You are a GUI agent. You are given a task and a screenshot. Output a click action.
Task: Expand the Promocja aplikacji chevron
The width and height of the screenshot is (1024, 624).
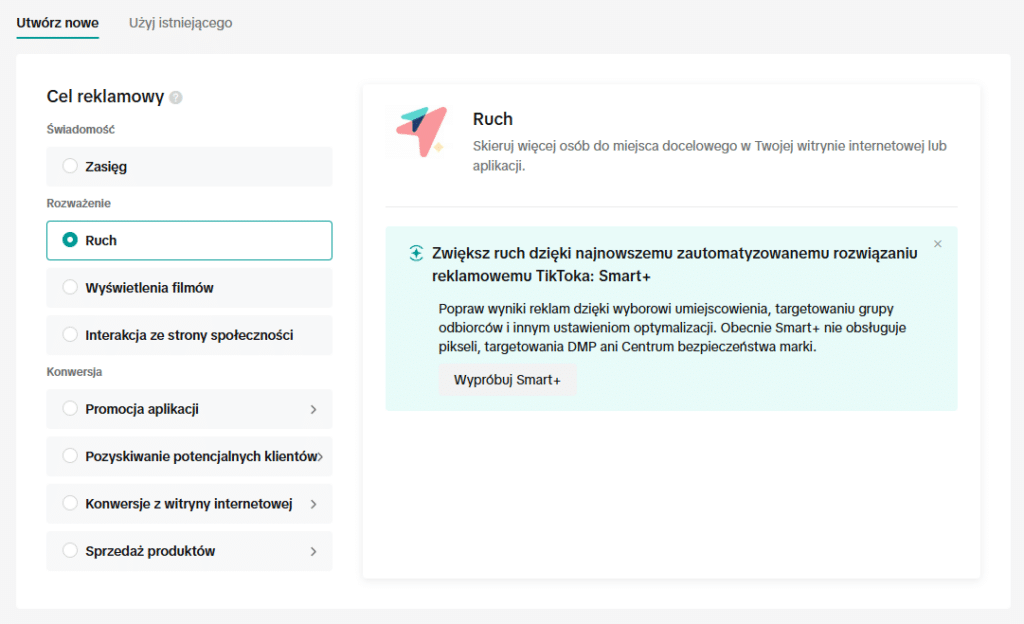pyautogui.click(x=313, y=409)
